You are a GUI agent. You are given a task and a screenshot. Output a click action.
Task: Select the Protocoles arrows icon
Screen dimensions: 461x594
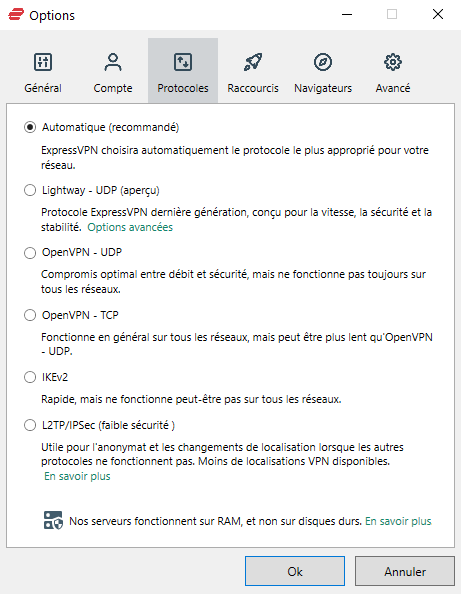tap(183, 62)
